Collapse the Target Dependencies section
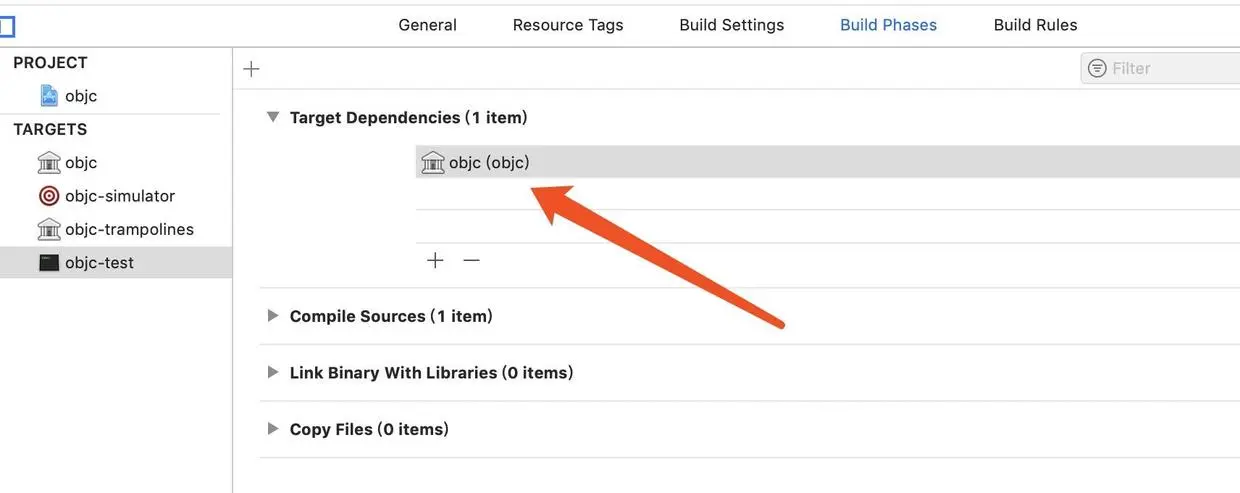 point(272,117)
